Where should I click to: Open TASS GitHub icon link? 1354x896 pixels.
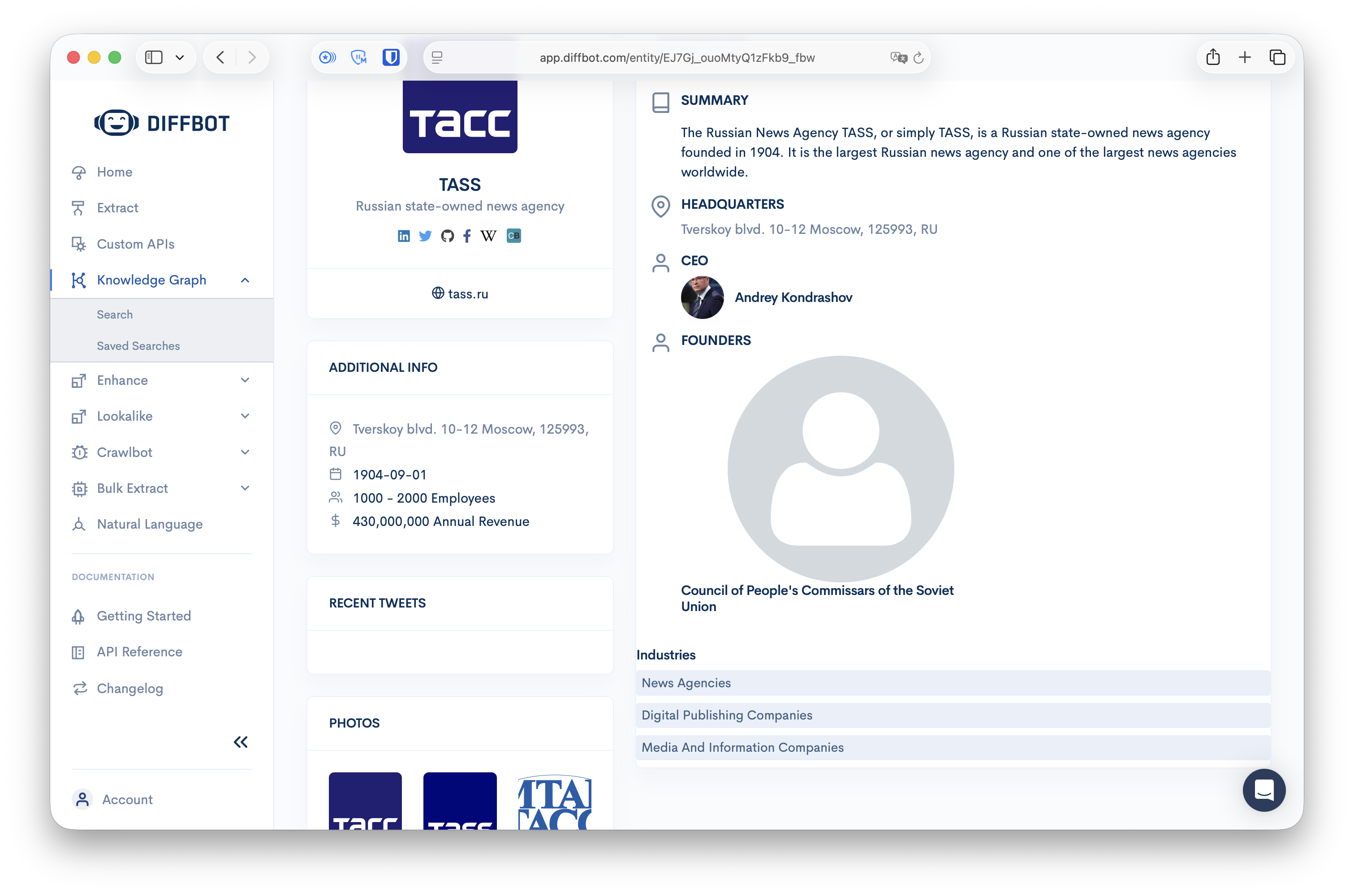[x=447, y=236]
